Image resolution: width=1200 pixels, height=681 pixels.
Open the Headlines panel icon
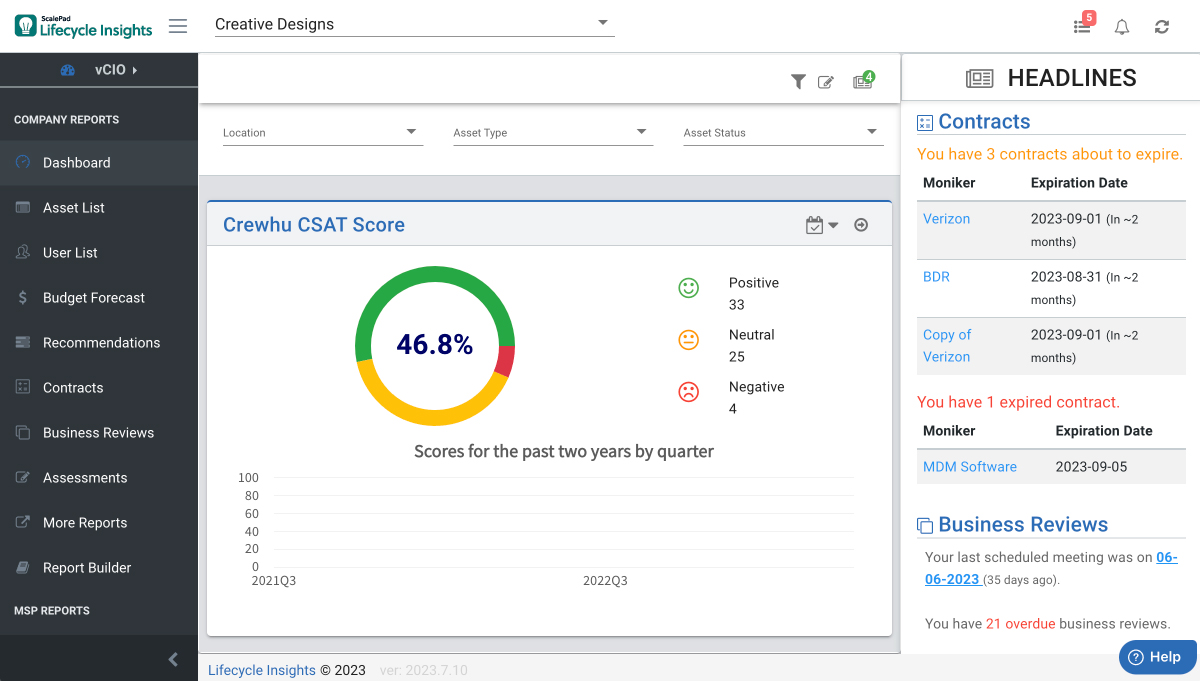click(x=979, y=77)
